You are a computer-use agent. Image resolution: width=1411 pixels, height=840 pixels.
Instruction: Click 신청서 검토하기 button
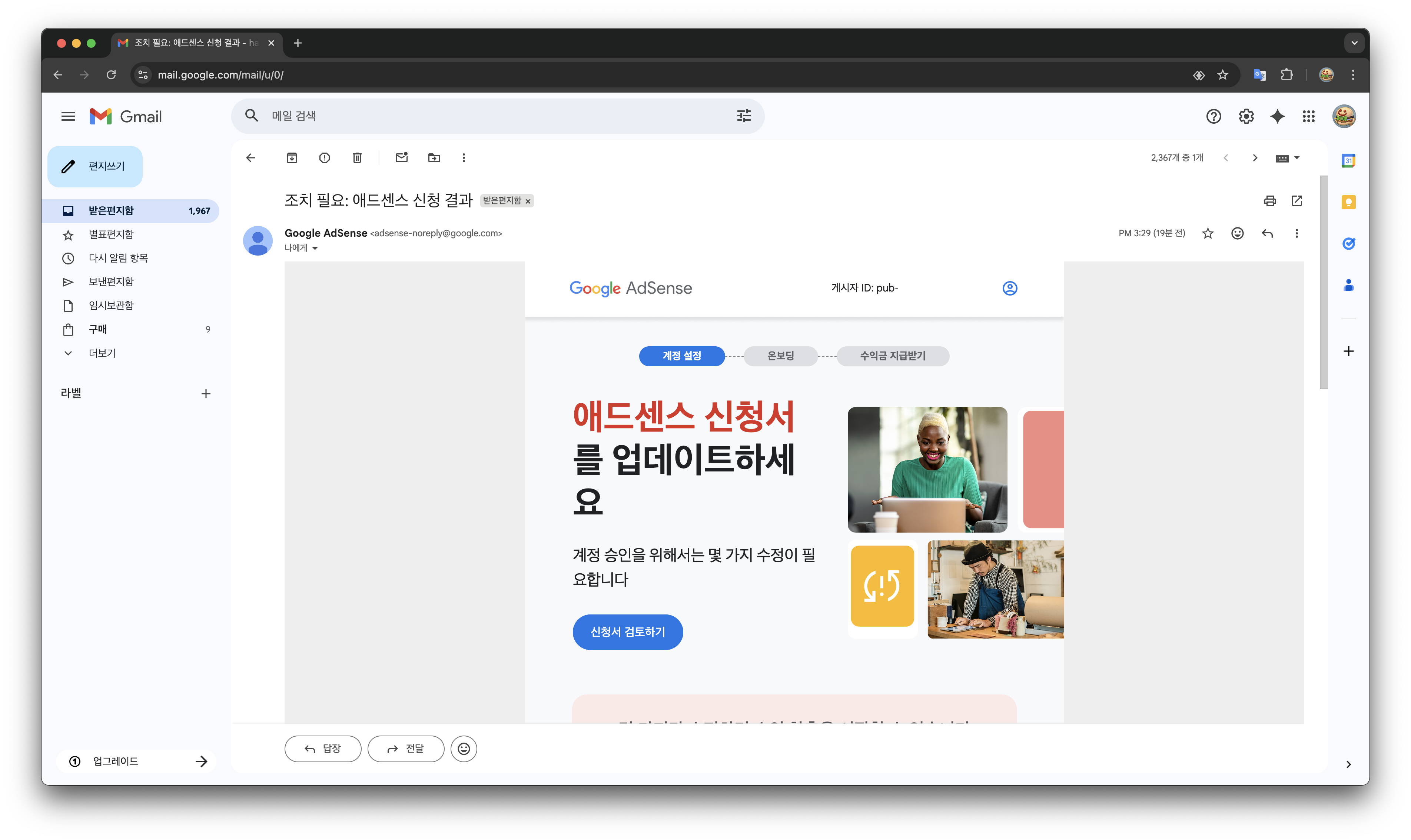(x=627, y=632)
